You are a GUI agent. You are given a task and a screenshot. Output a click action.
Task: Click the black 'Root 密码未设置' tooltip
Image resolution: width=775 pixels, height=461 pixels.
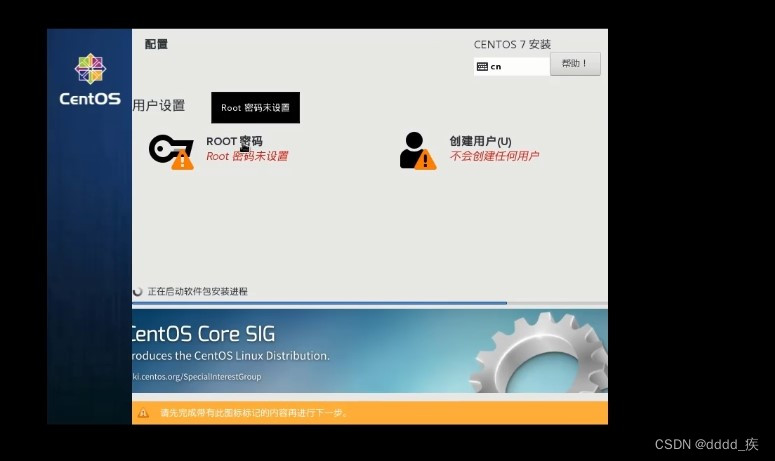pos(256,108)
